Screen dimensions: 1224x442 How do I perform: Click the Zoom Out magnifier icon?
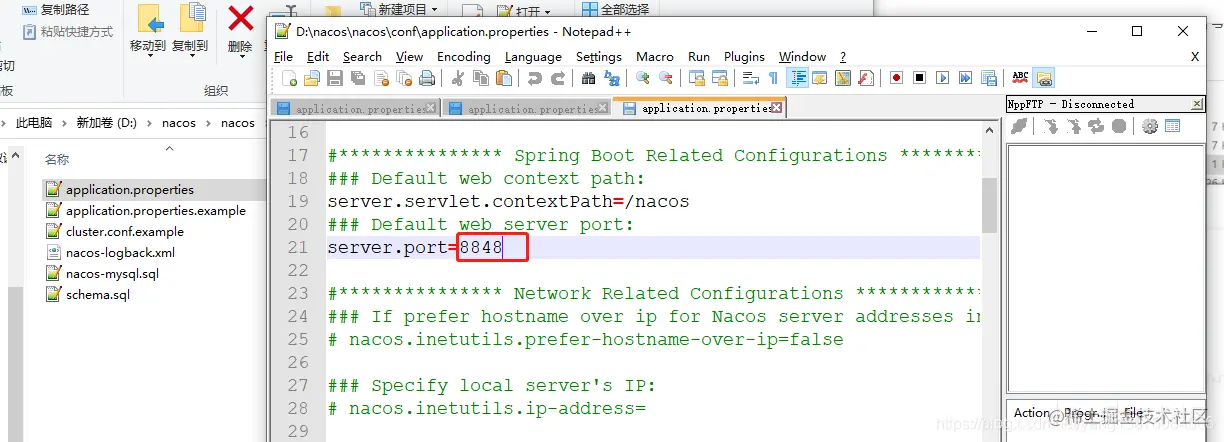665,78
